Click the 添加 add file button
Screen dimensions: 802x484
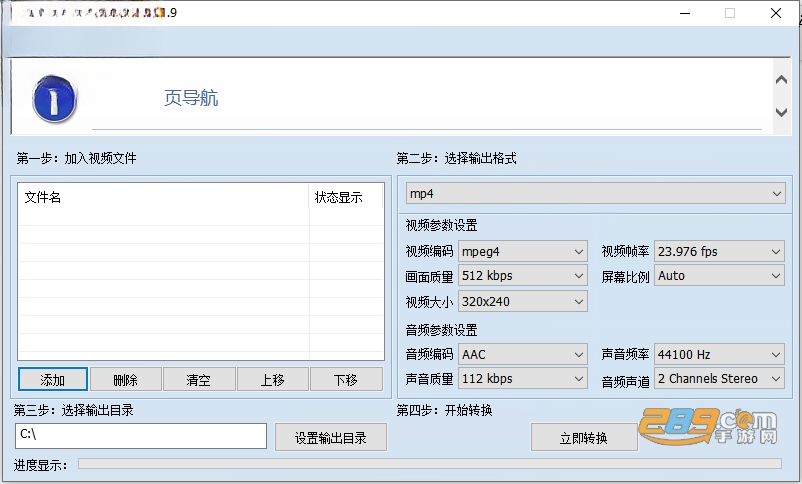(53, 380)
